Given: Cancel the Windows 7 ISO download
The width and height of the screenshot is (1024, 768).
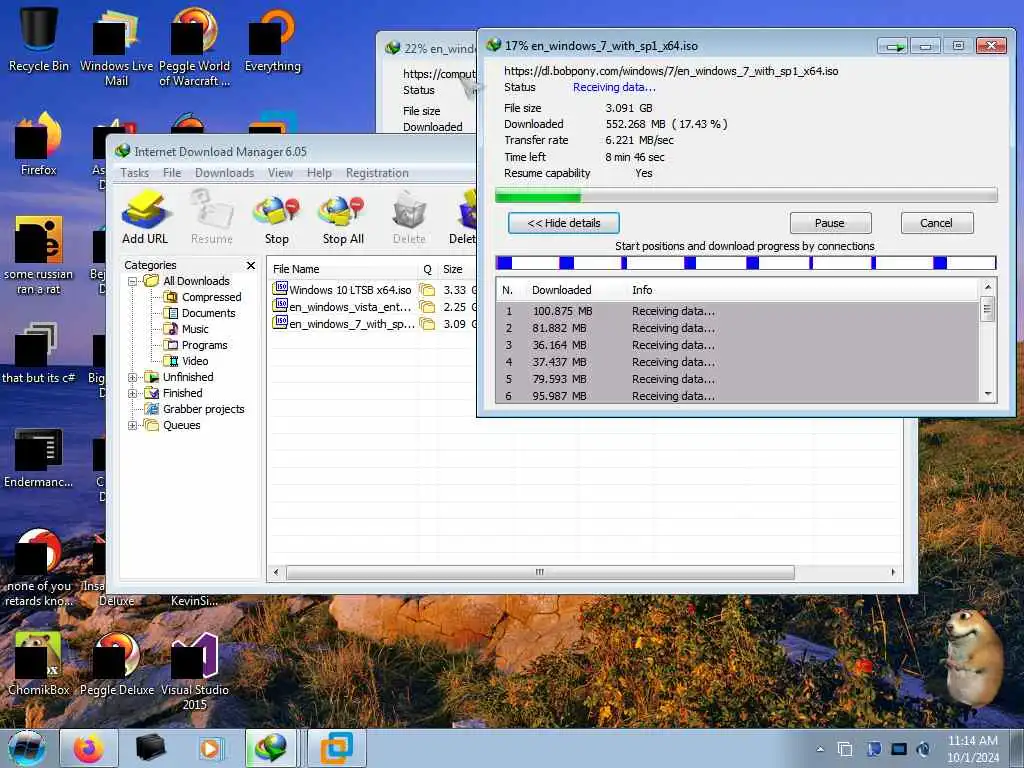Looking at the screenshot, I should pyautogui.click(x=936, y=223).
